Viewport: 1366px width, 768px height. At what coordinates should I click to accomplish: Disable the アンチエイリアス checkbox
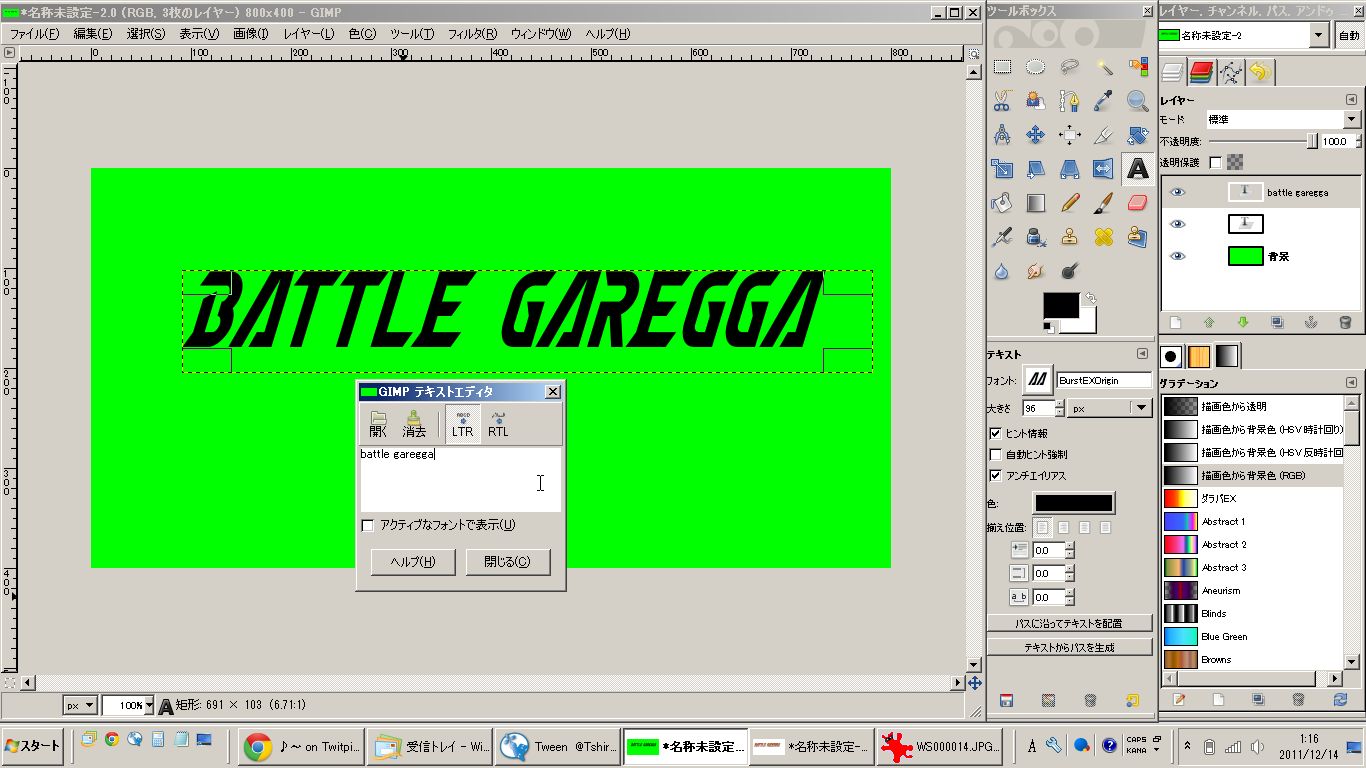tap(995, 475)
